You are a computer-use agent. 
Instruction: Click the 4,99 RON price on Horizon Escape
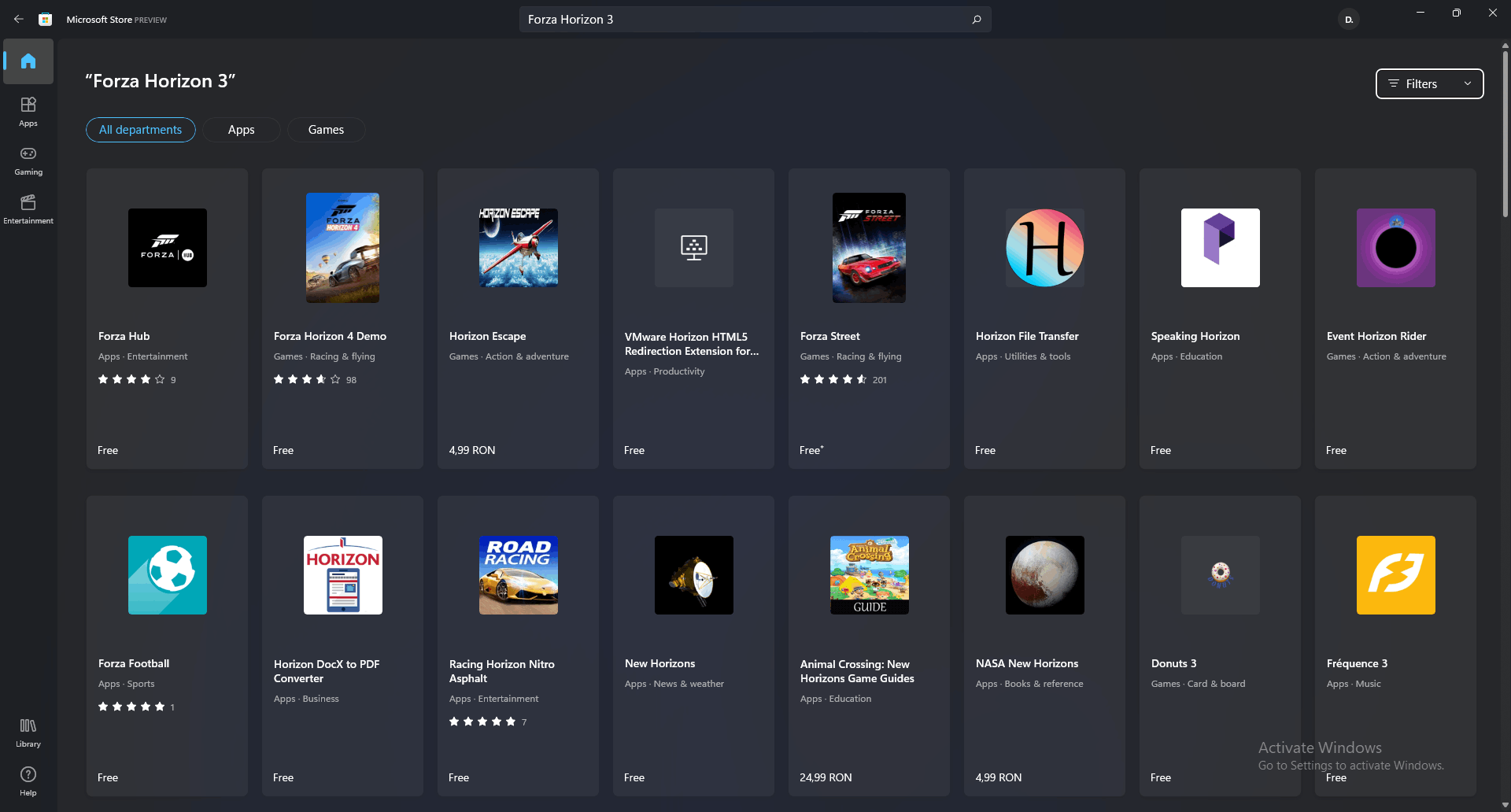[x=472, y=450]
